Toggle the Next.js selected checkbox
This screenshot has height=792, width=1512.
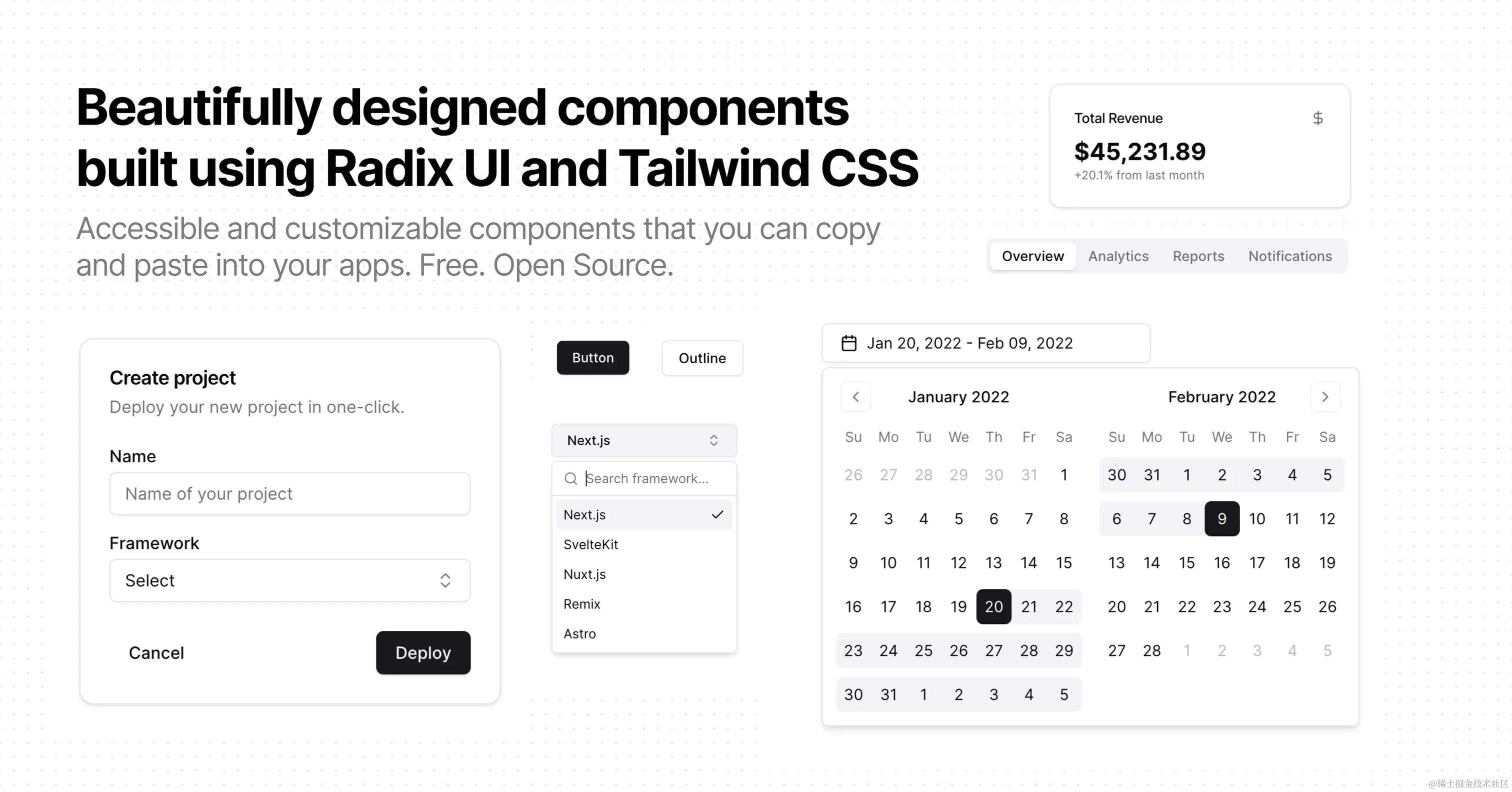point(718,514)
